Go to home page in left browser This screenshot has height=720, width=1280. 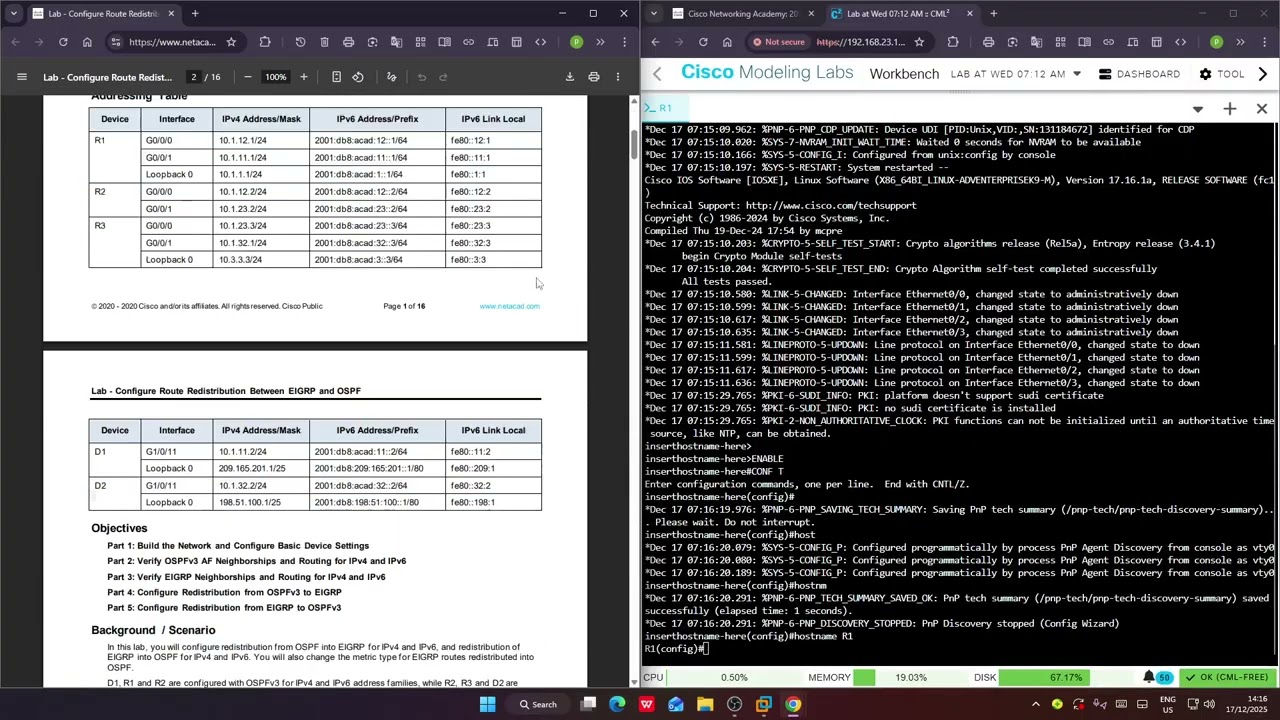click(x=87, y=42)
